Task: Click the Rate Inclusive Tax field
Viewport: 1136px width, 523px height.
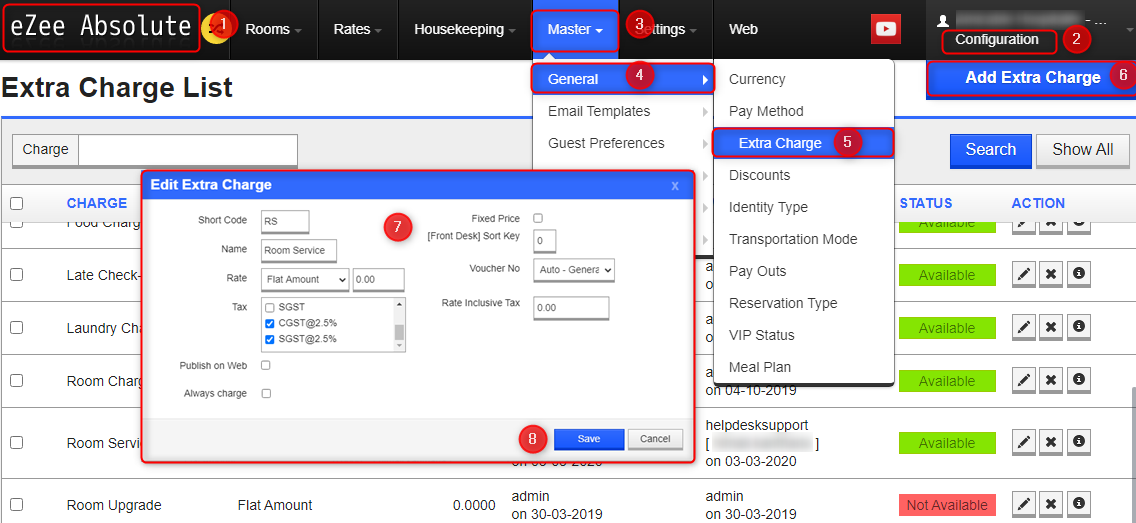Action: [x=571, y=307]
